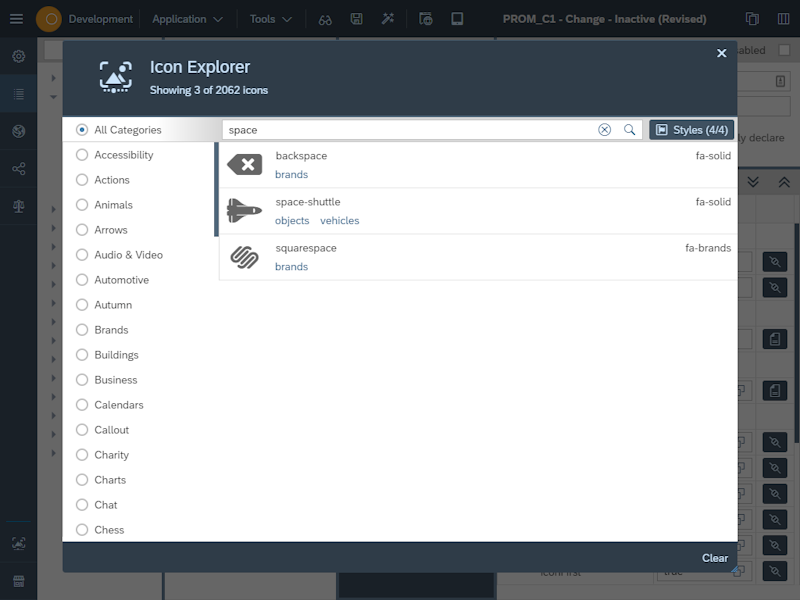Viewport: 800px width, 600px height.
Task: Open the Tools dropdown
Action: point(264,18)
